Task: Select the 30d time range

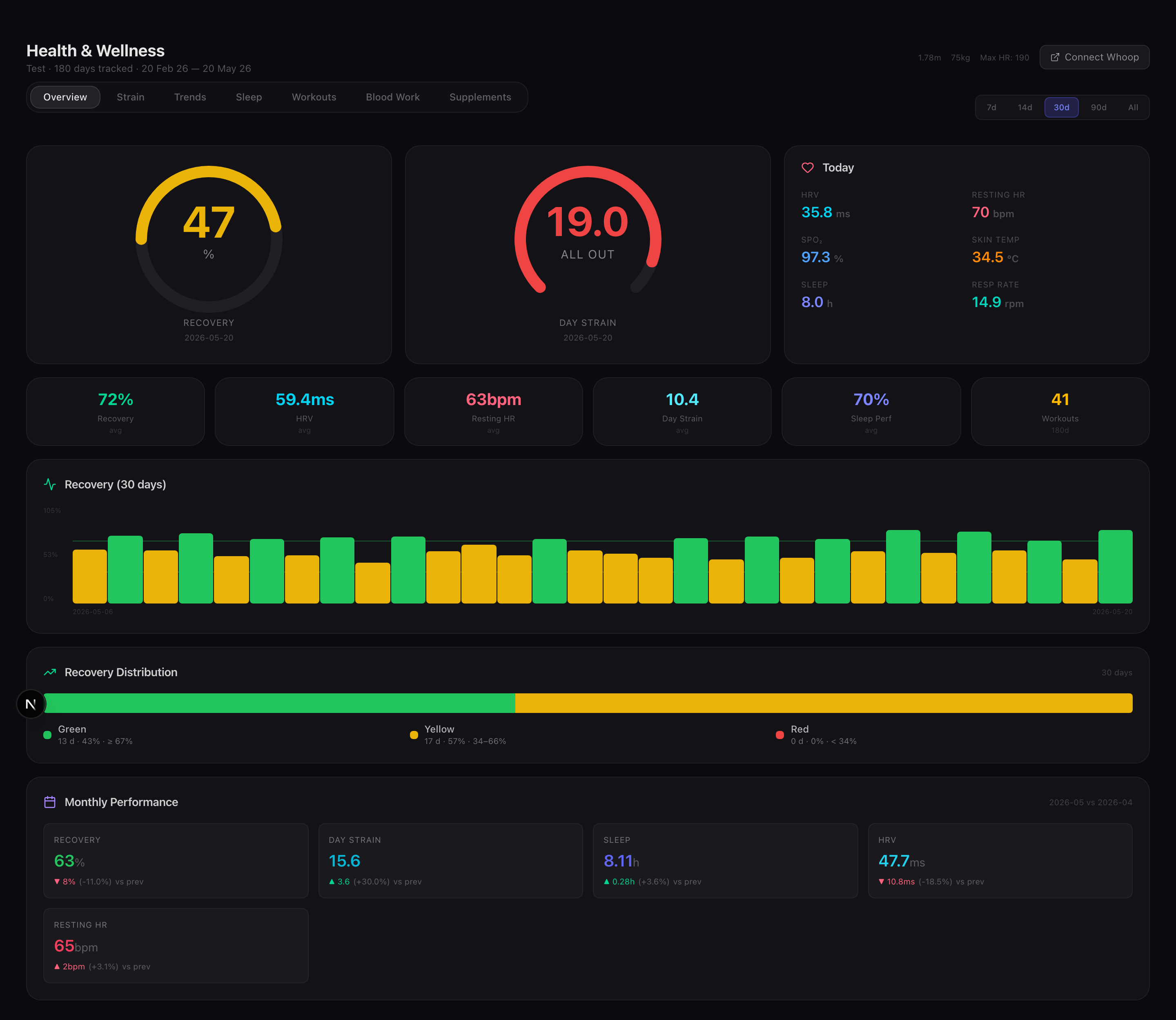Action: coord(1062,107)
